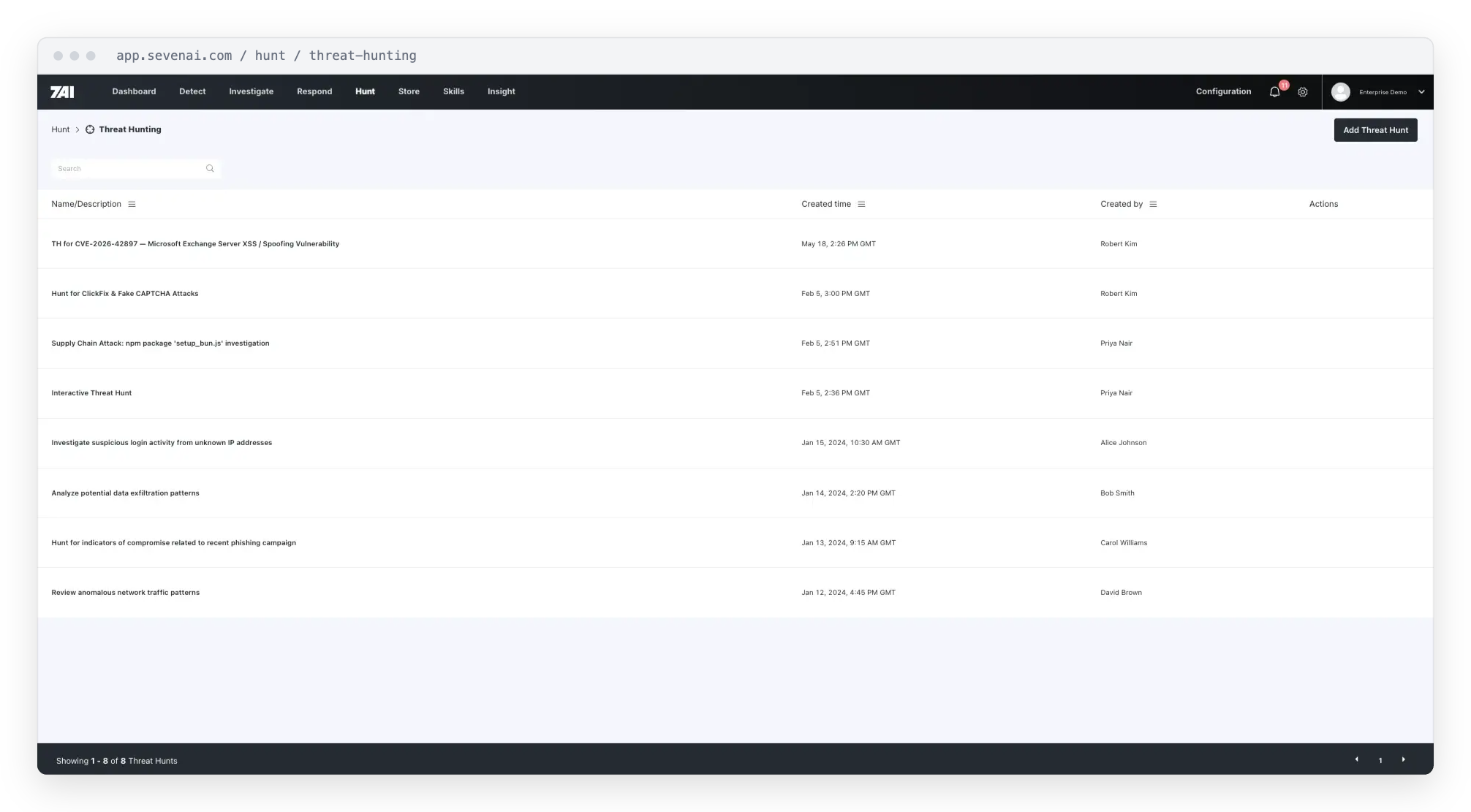The width and height of the screenshot is (1471, 812).
Task: Open the Store menu
Action: coord(409,91)
